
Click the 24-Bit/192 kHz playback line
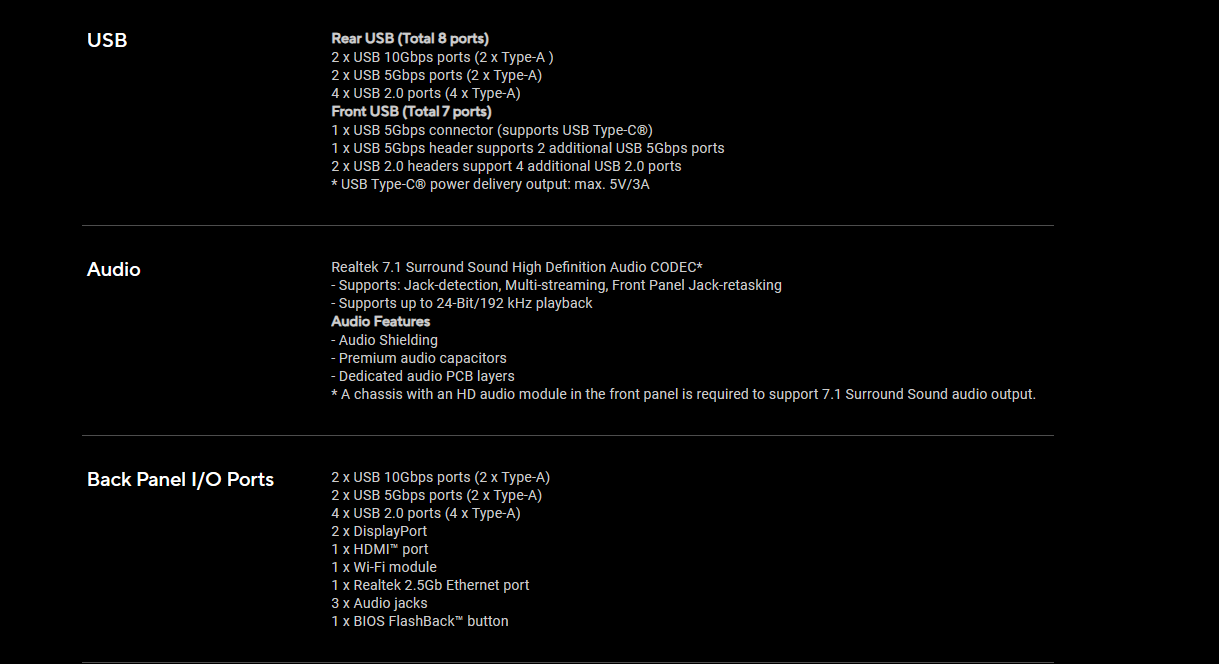(x=462, y=303)
